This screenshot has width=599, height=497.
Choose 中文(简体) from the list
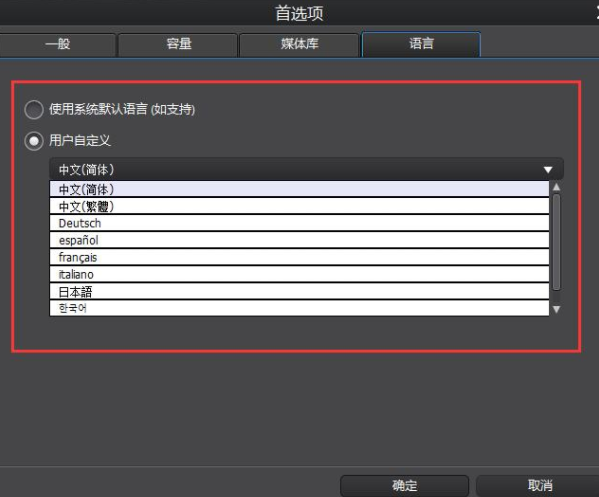tap(299, 189)
